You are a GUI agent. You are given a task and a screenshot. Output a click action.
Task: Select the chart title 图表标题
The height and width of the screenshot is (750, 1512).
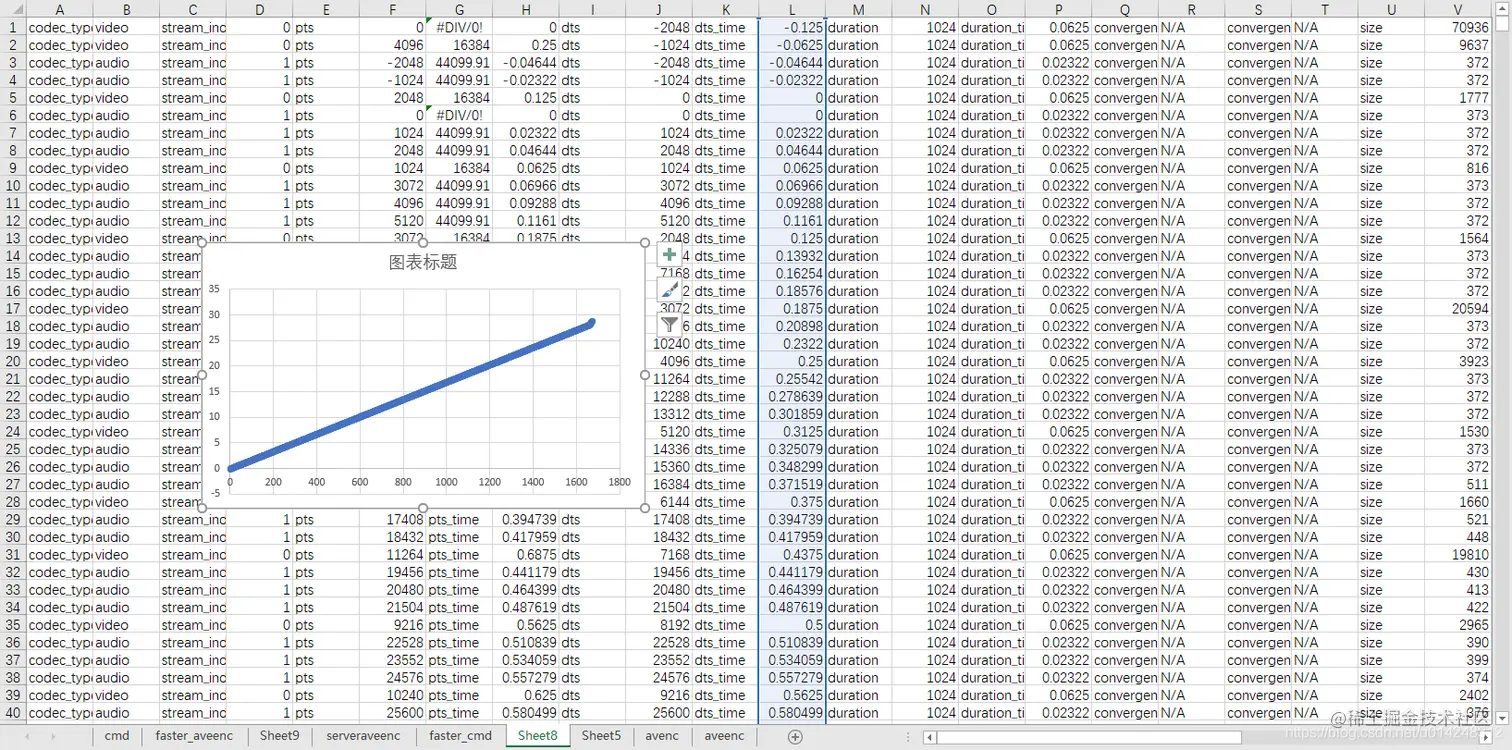click(423, 263)
